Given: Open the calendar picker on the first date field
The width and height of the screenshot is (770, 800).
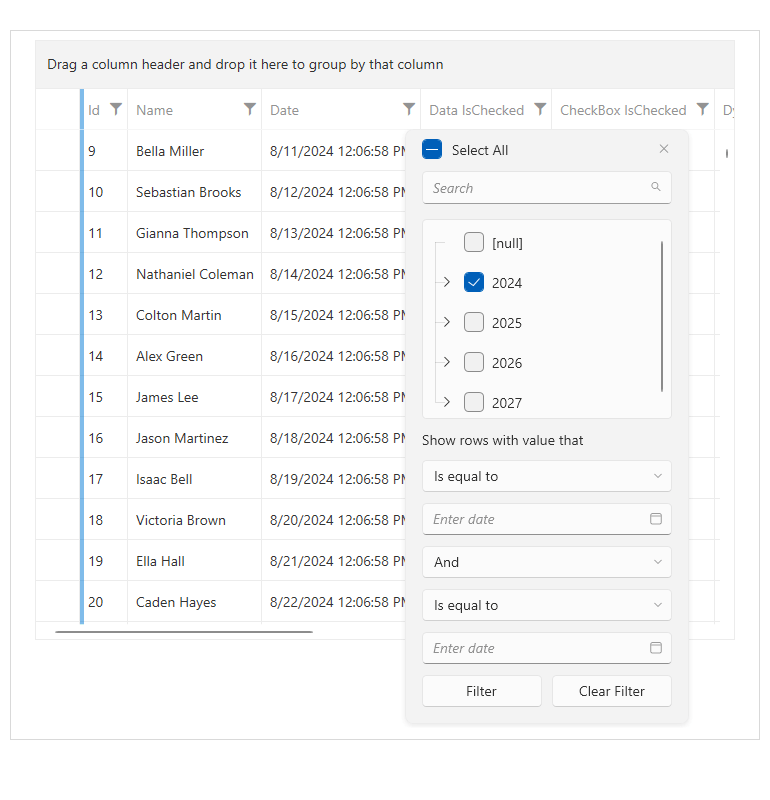Looking at the screenshot, I should pos(656,519).
